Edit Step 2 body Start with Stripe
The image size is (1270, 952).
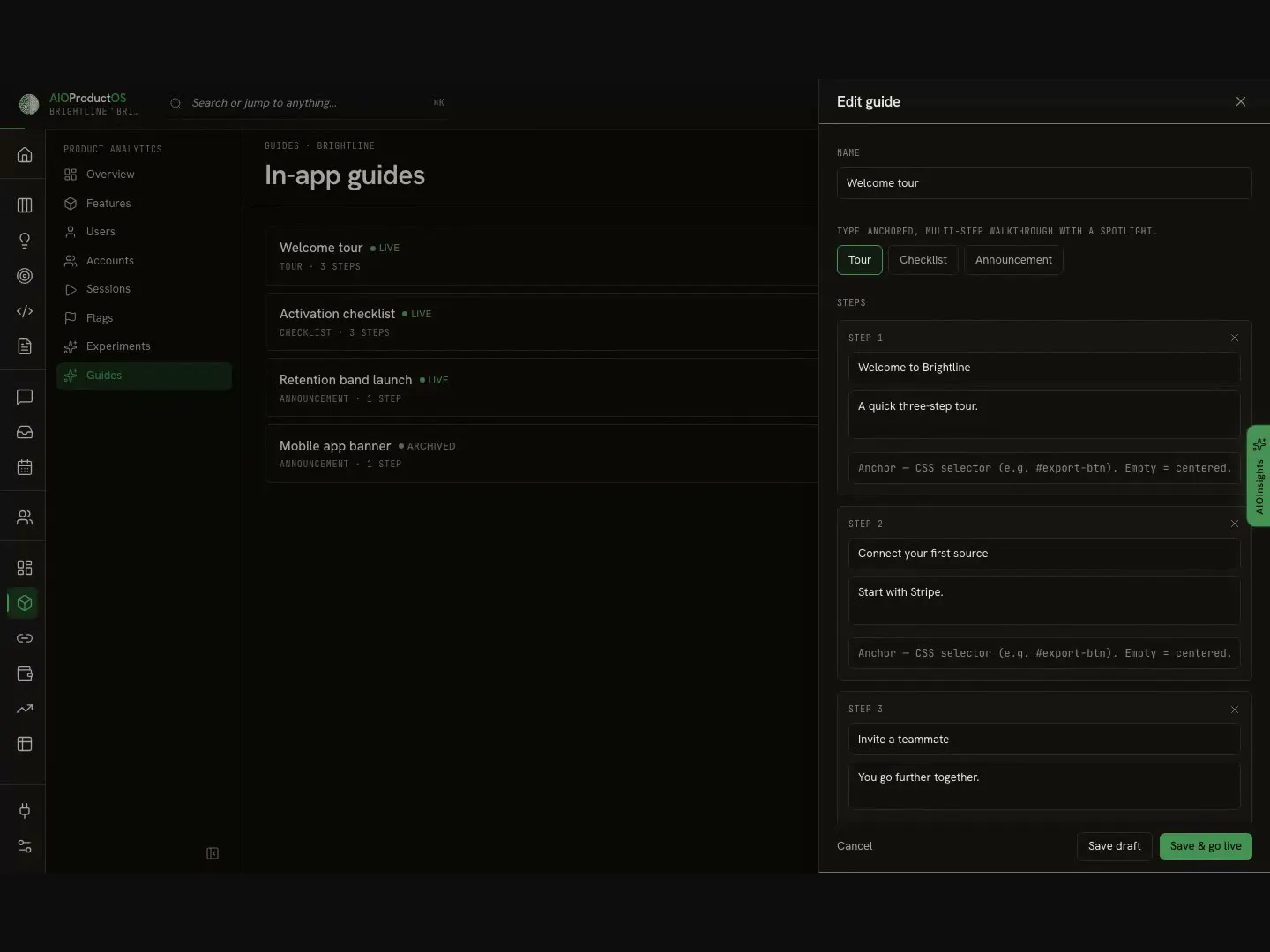pyautogui.click(x=1044, y=600)
